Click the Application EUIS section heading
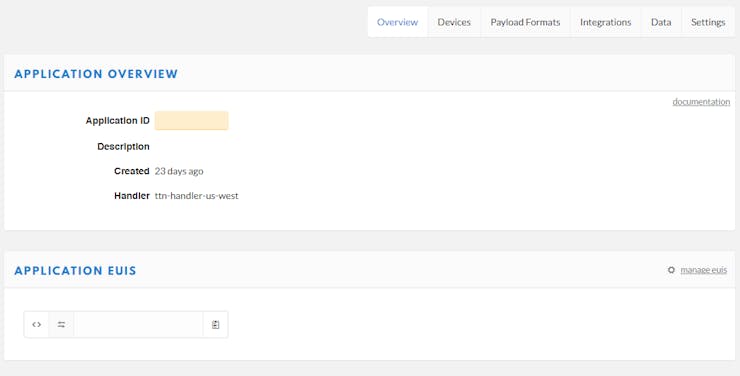Viewport: 740px width, 376px height. pos(76,271)
